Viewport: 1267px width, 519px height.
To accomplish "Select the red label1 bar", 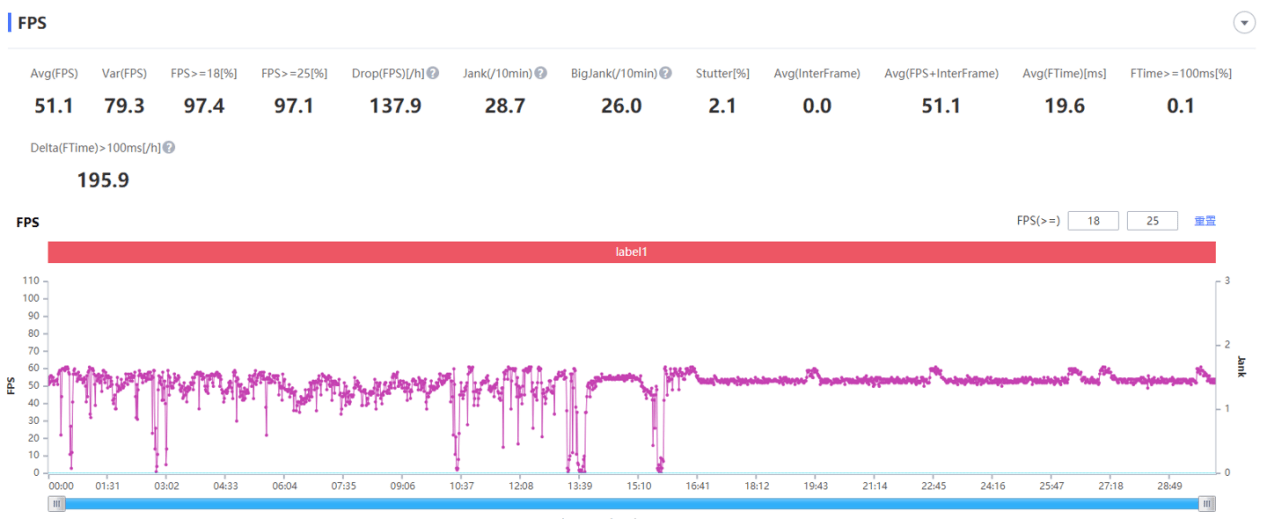I will [x=631, y=252].
